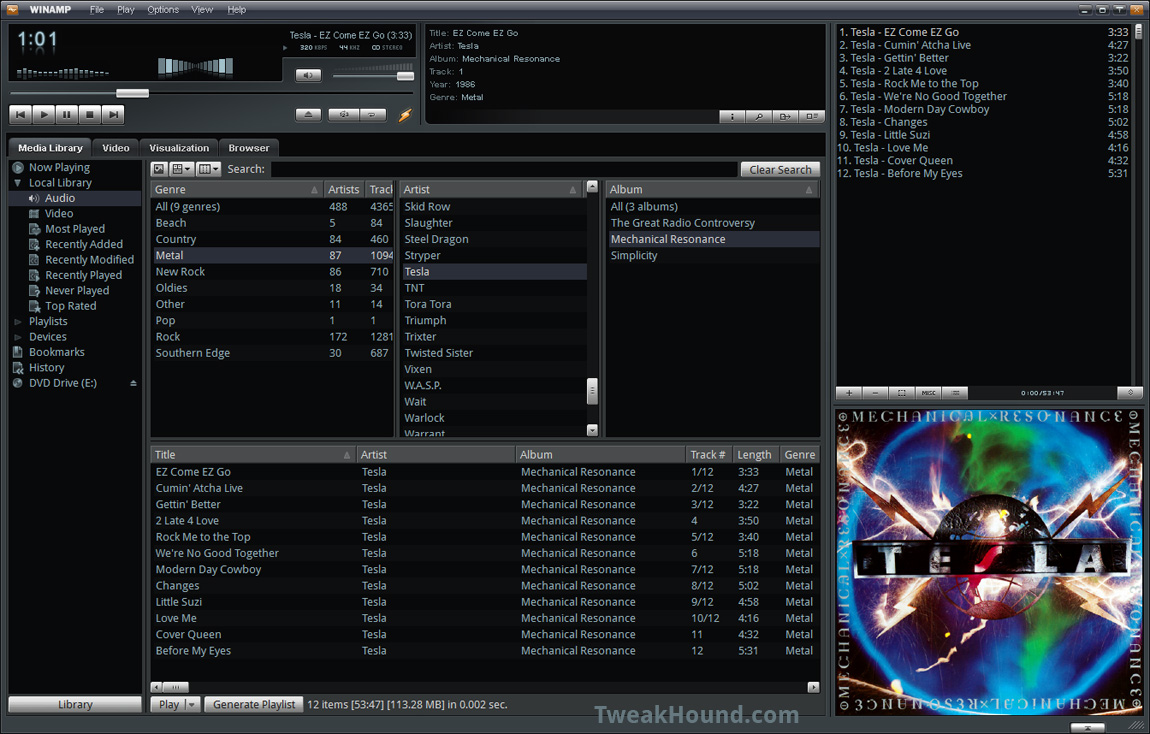Open the playlist list-management button
Viewport: 1150px width, 734px height.
click(955, 393)
